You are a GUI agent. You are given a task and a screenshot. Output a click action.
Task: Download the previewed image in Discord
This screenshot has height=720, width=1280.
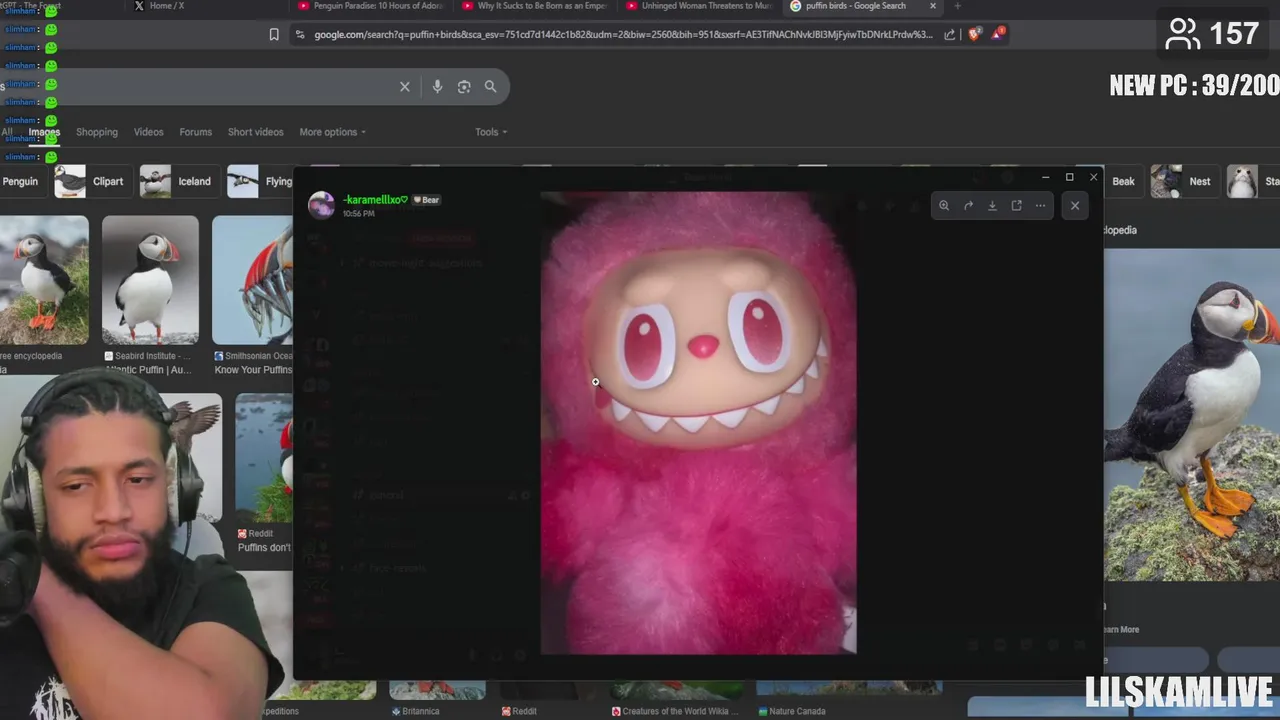pos(992,205)
